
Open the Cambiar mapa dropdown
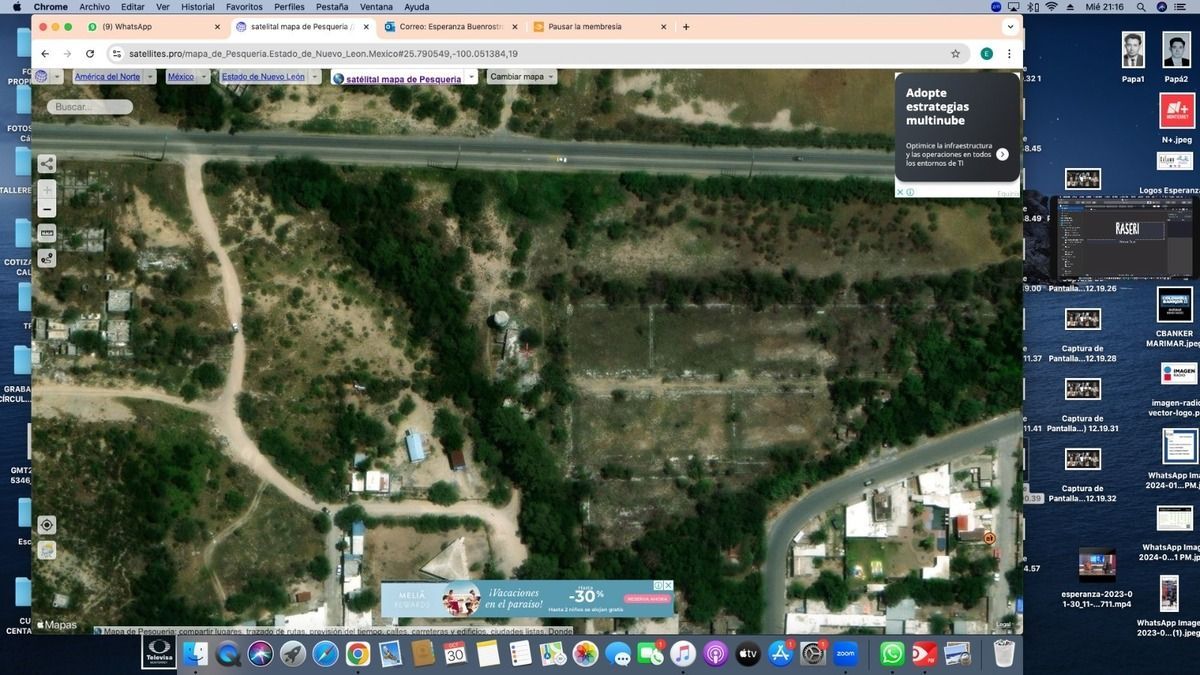522,77
